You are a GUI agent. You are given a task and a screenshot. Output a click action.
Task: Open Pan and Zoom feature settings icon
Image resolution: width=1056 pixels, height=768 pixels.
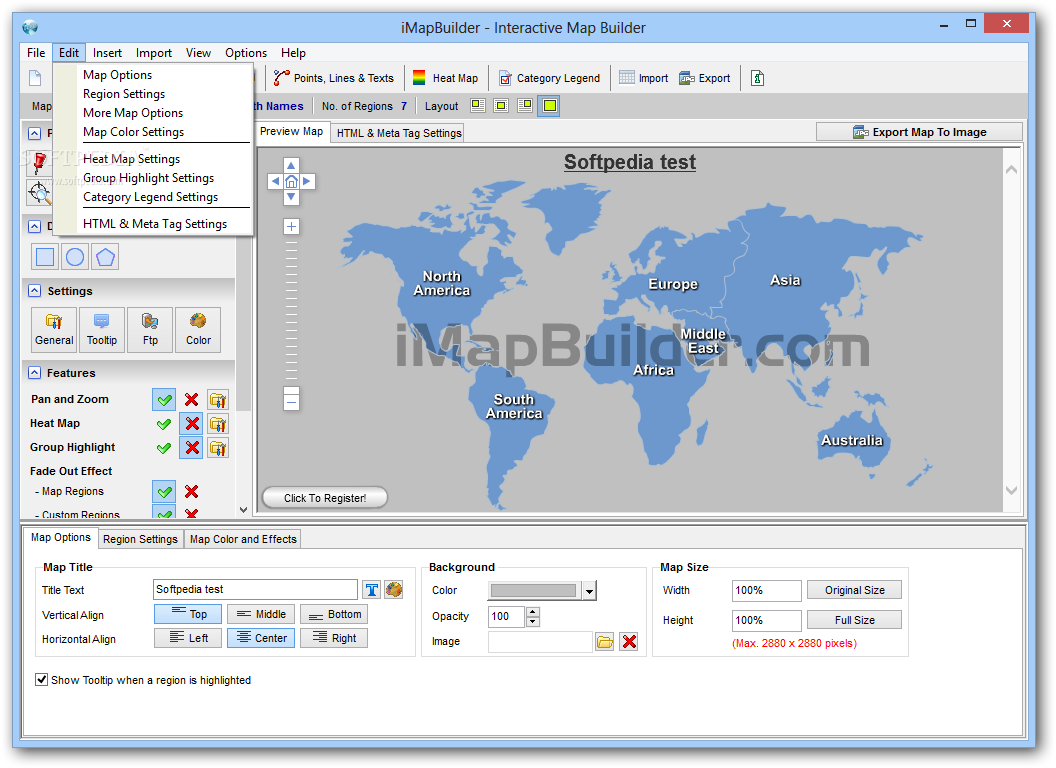coord(218,400)
